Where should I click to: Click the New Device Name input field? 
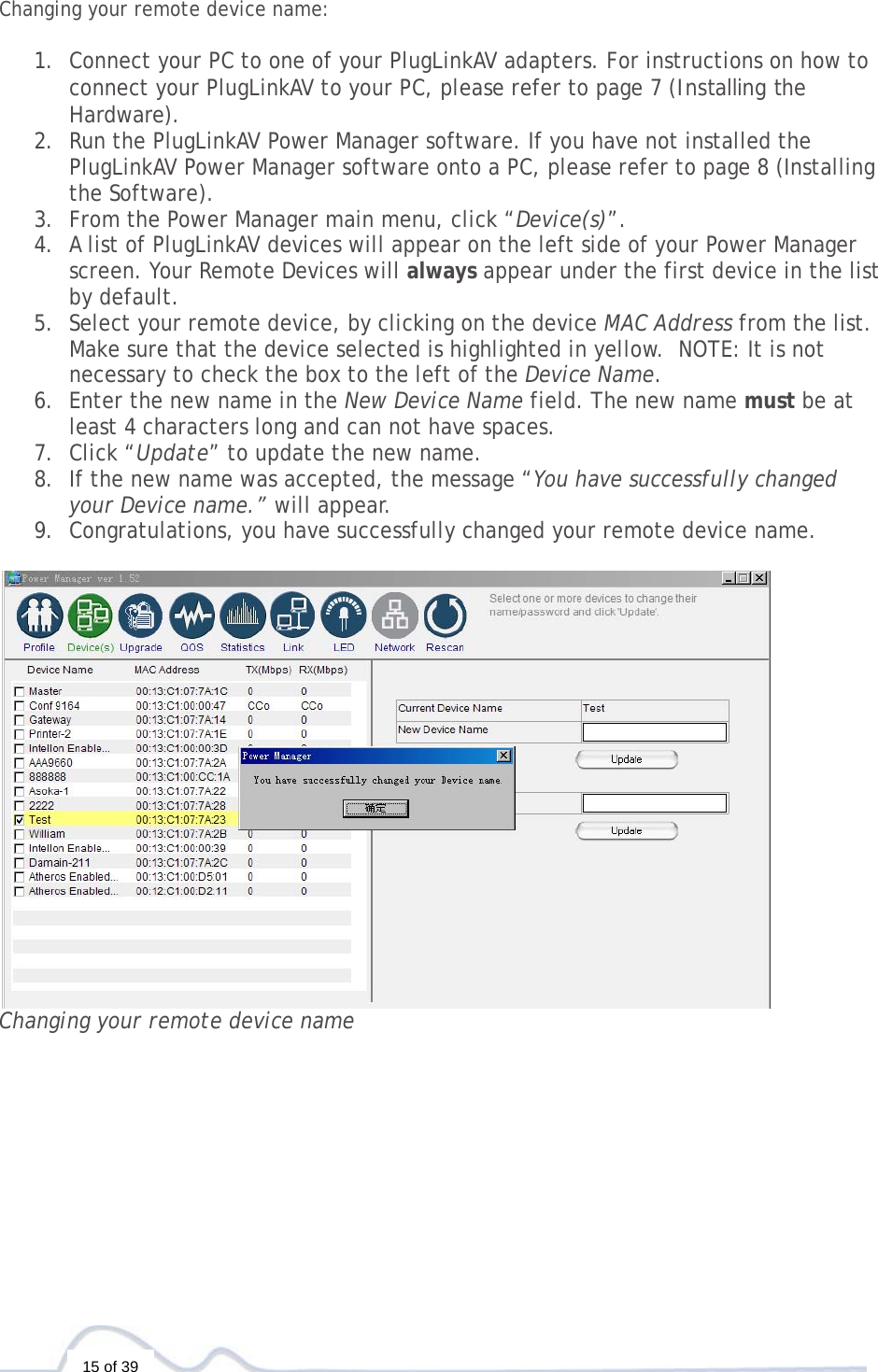[654, 732]
